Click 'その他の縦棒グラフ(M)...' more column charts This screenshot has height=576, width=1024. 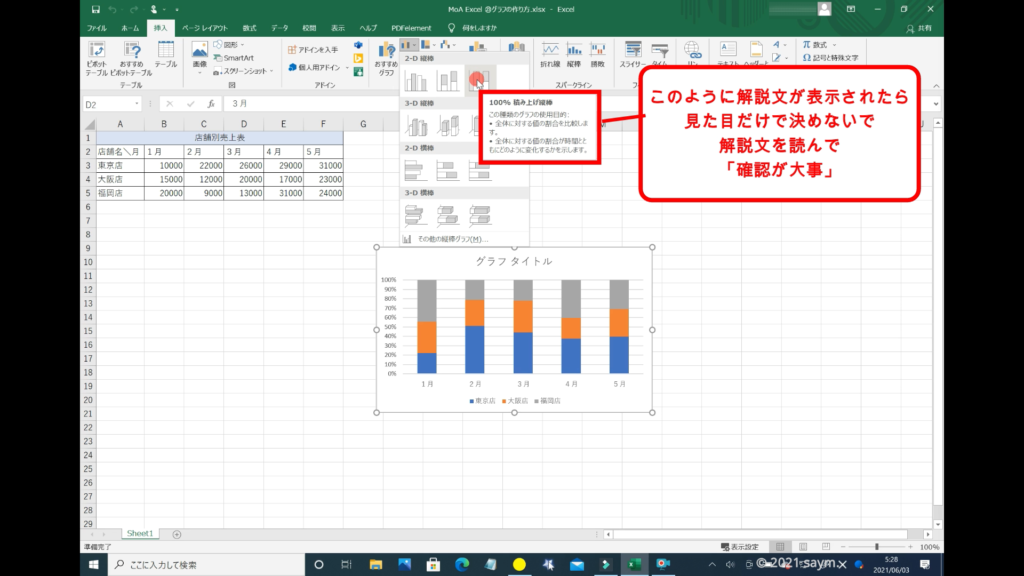click(x=444, y=239)
